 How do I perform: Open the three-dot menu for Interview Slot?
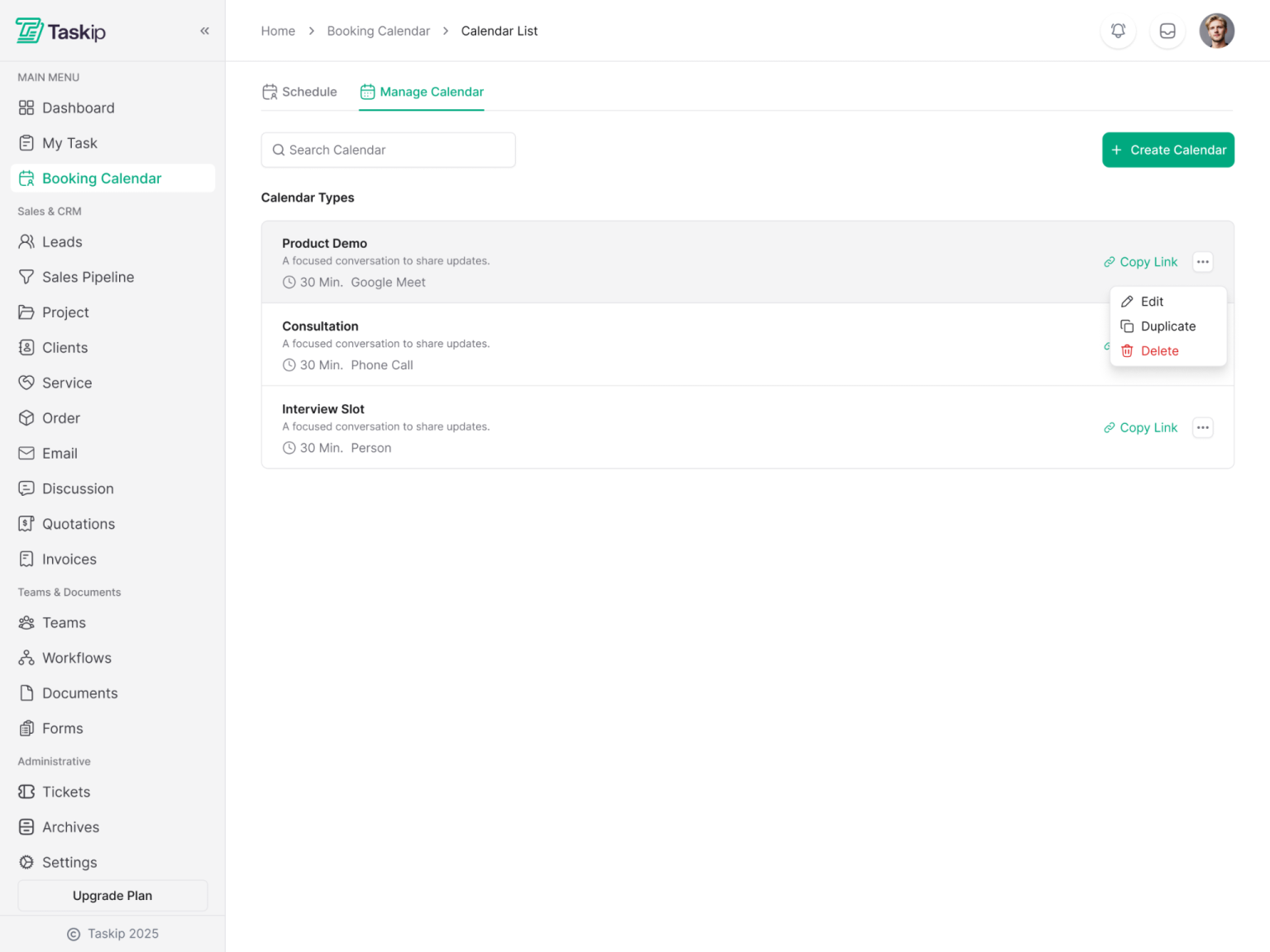[1203, 427]
